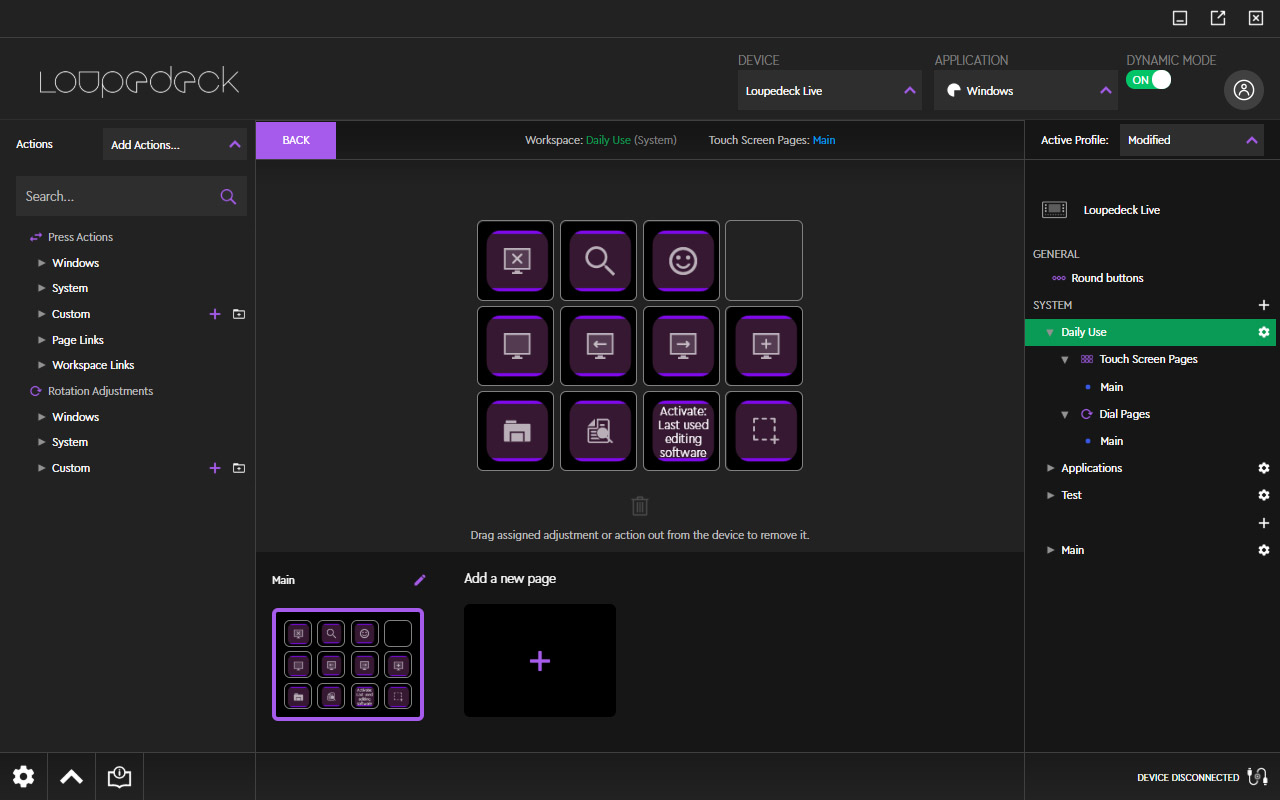
Task: Open Test workspace settings gear
Action: [x=1264, y=495]
